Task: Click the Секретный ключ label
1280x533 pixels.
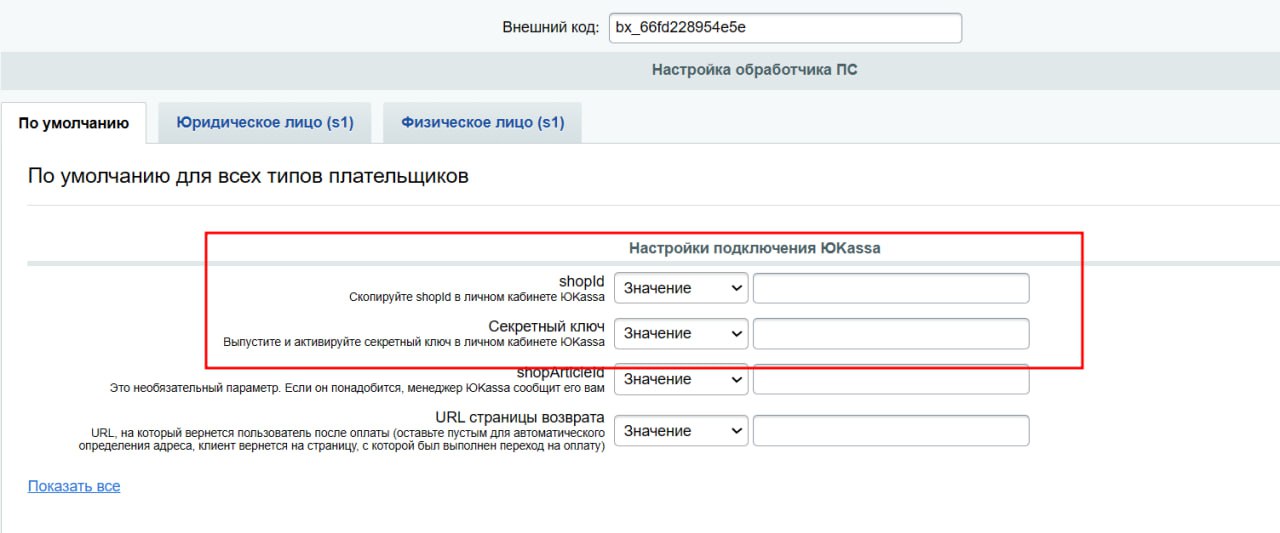Action: (546, 326)
